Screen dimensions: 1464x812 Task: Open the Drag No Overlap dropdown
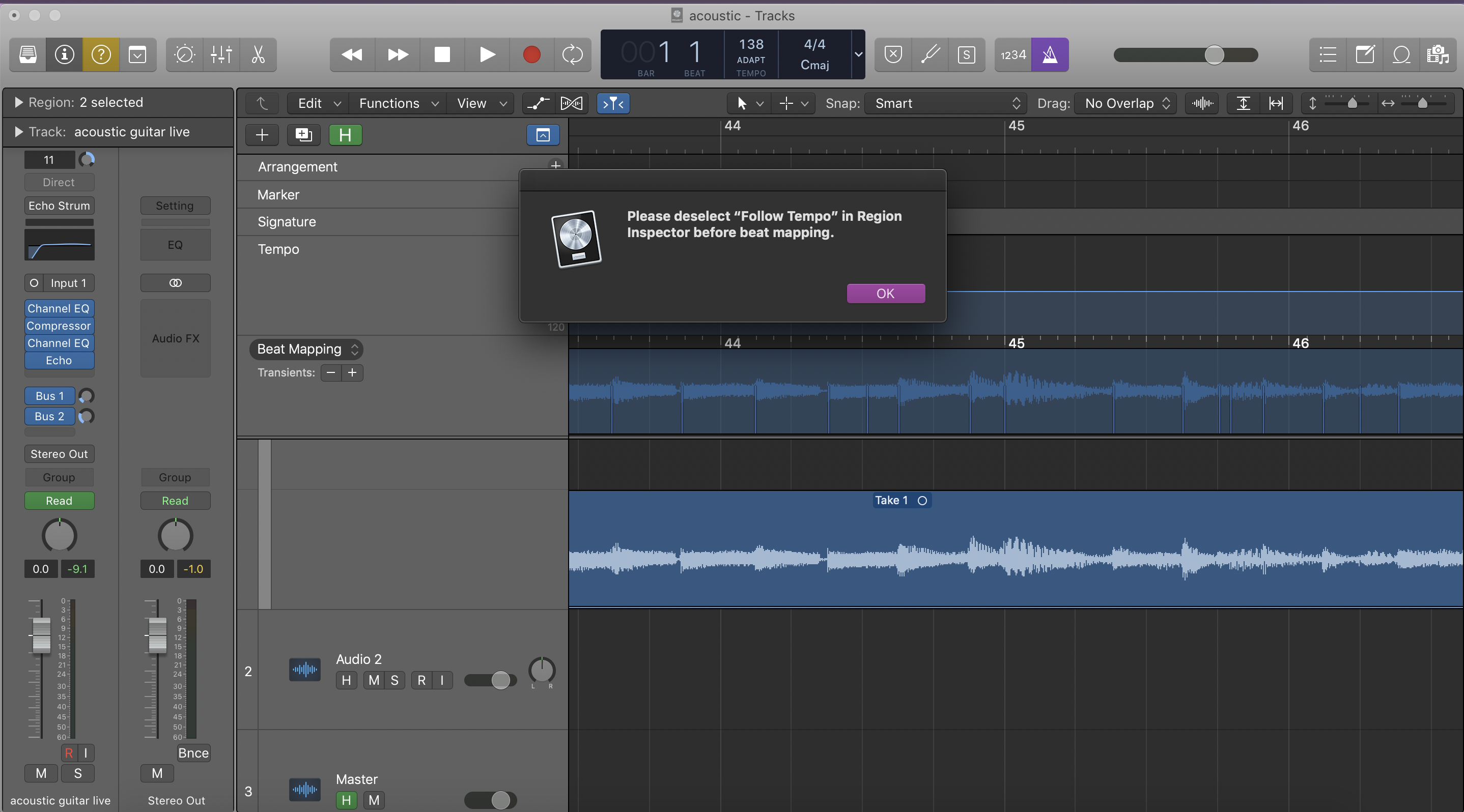tap(1126, 103)
